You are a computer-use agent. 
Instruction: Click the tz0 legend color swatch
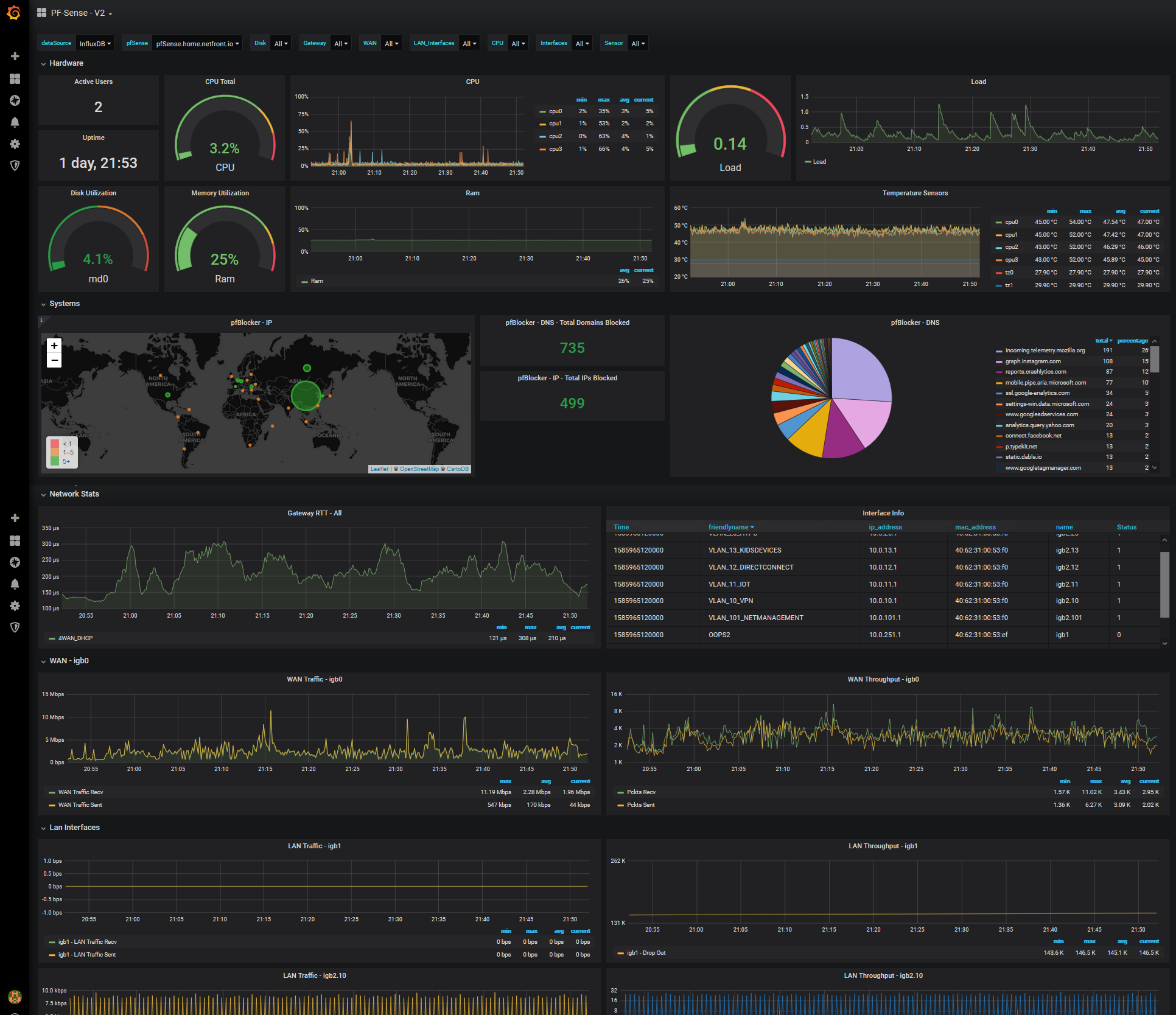(x=998, y=273)
